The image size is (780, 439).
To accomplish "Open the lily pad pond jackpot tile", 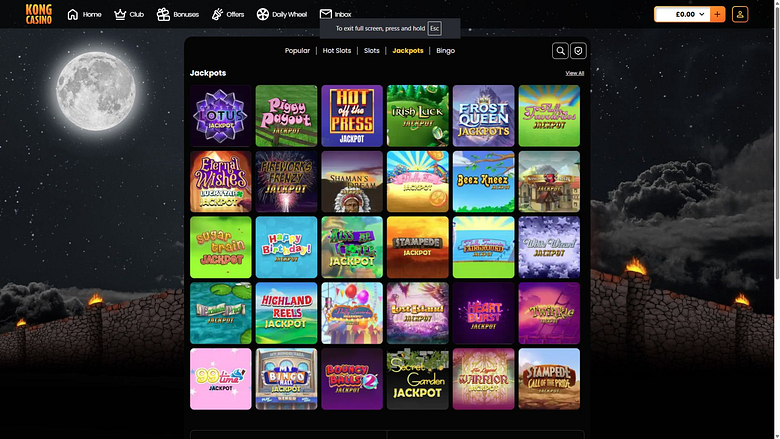I will click(221, 313).
